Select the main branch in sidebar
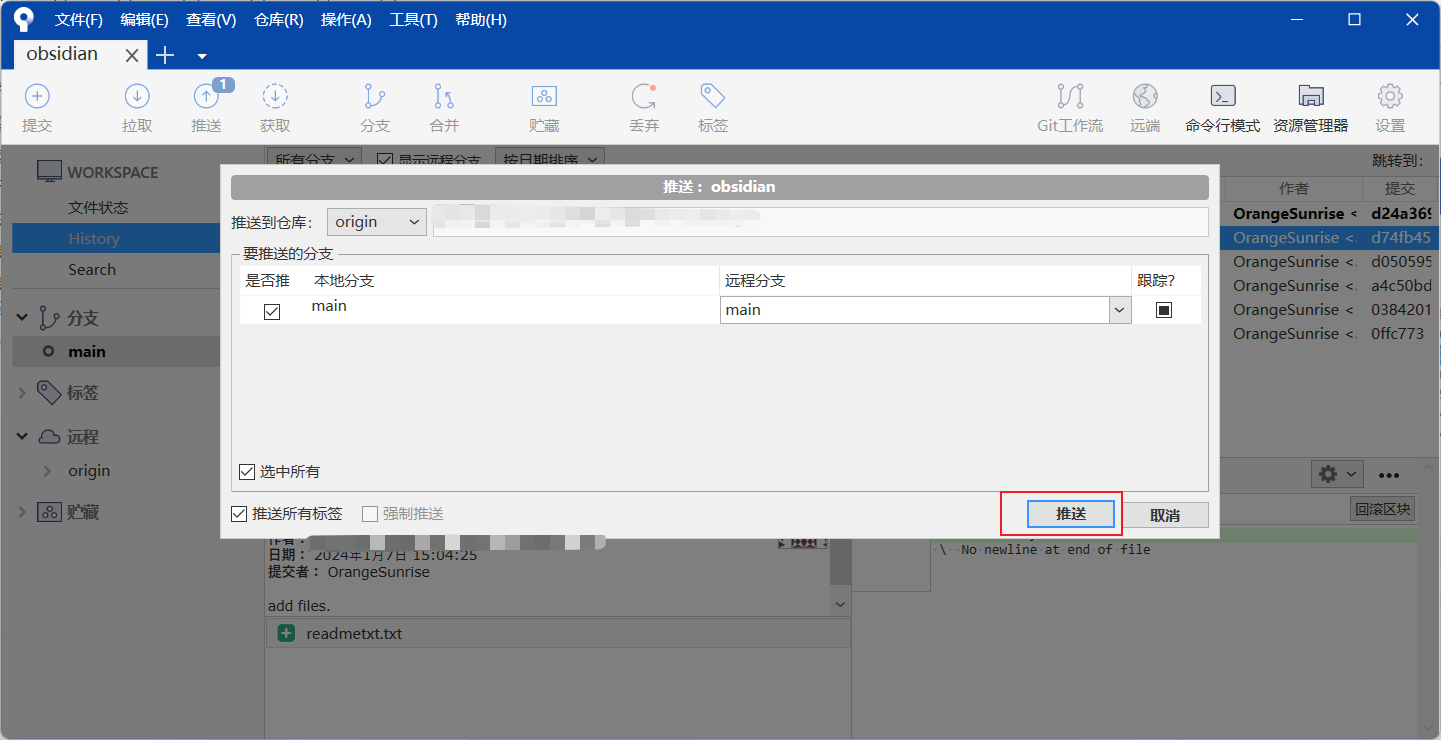Screen dimensions: 1441x740 point(87,352)
